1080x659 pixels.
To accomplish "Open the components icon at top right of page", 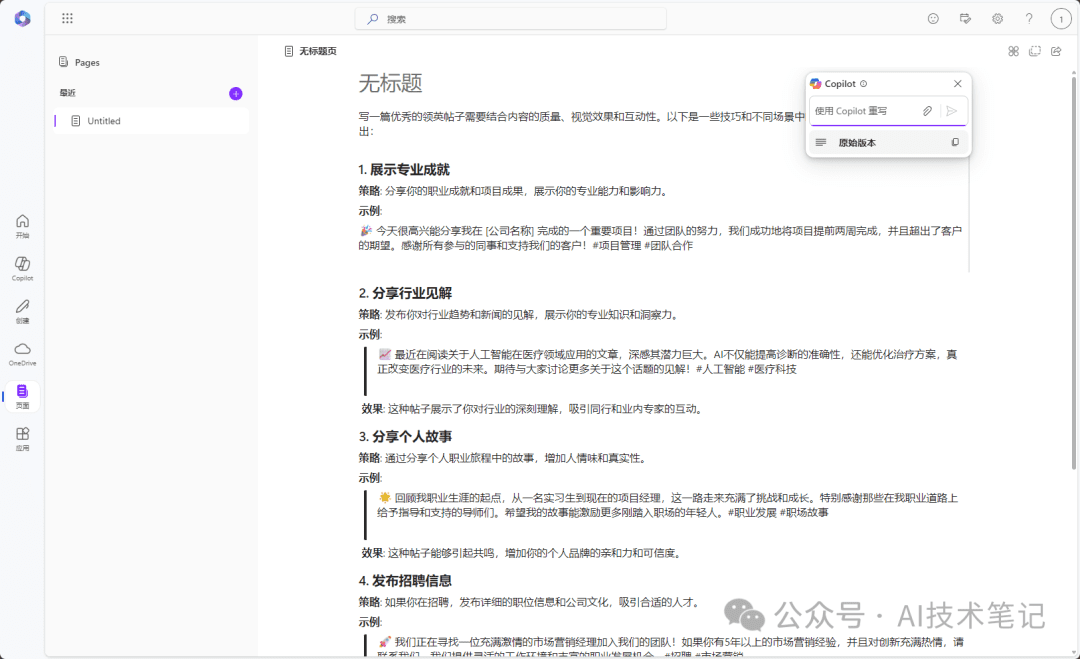I will point(1013,51).
